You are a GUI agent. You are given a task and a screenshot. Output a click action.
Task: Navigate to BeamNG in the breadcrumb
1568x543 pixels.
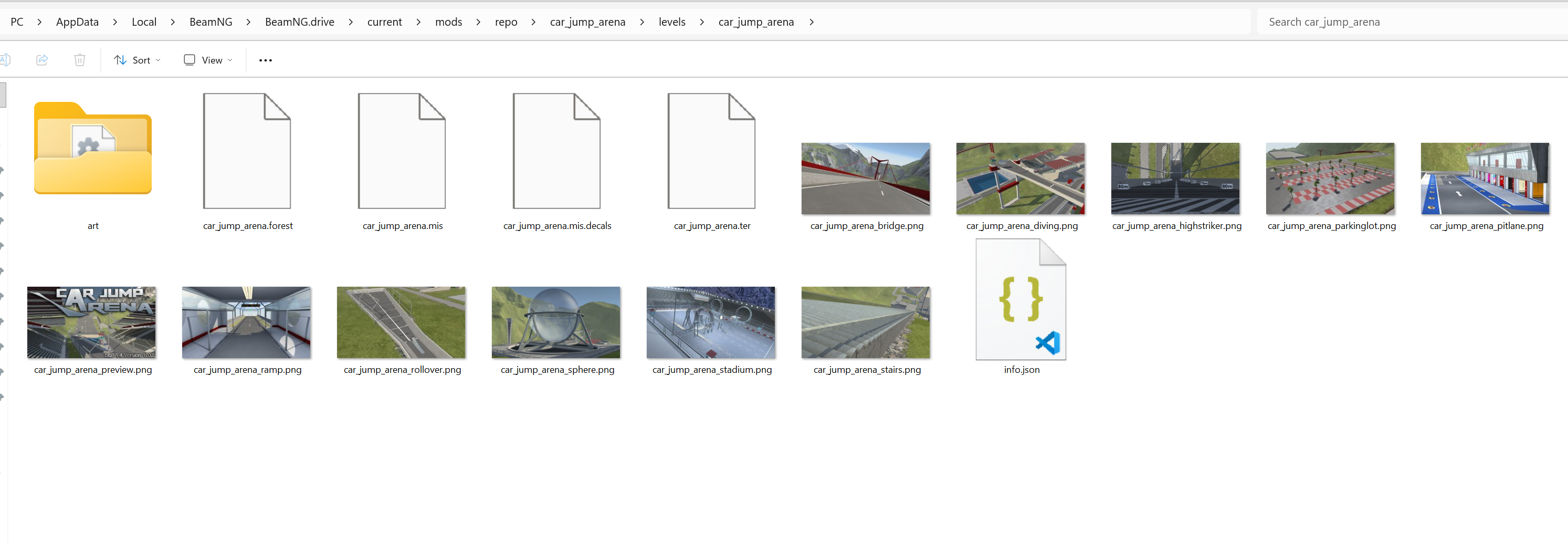tap(211, 22)
